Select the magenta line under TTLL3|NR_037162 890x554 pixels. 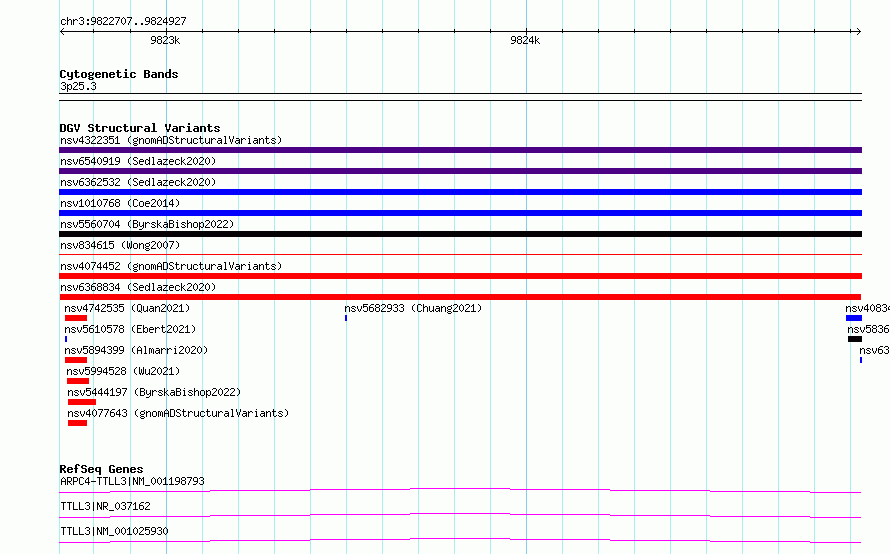point(460,515)
